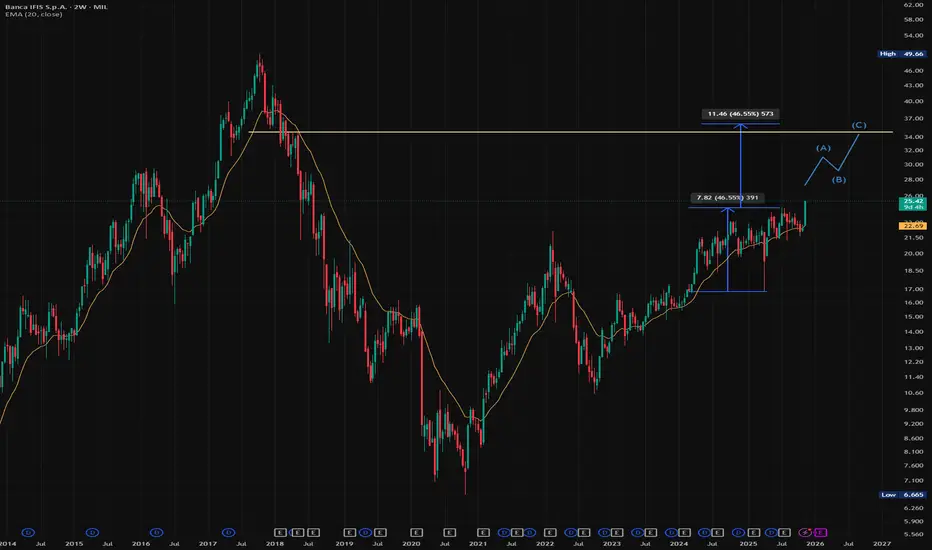Select the first earnings marker of 2018
This screenshot has width=932, height=550.
280,532
